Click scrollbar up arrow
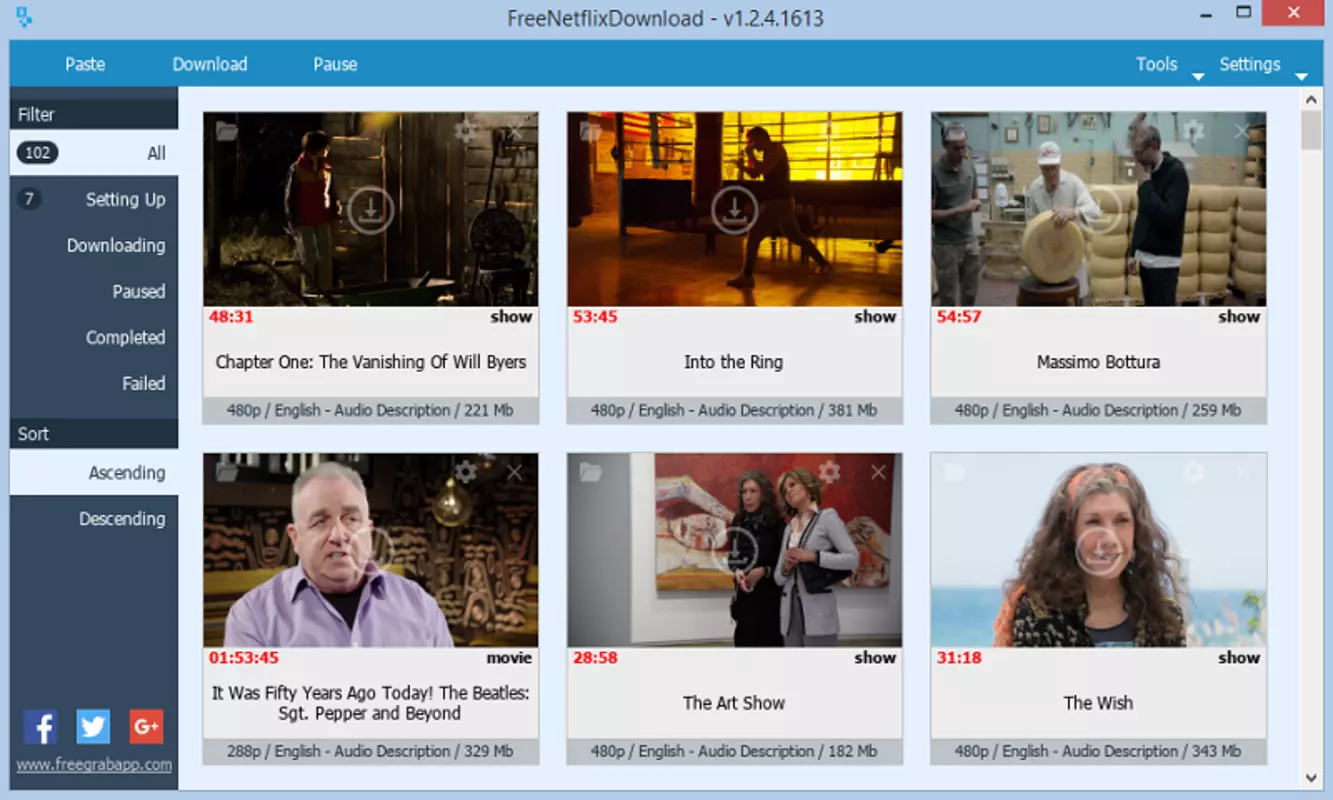 point(1311,98)
